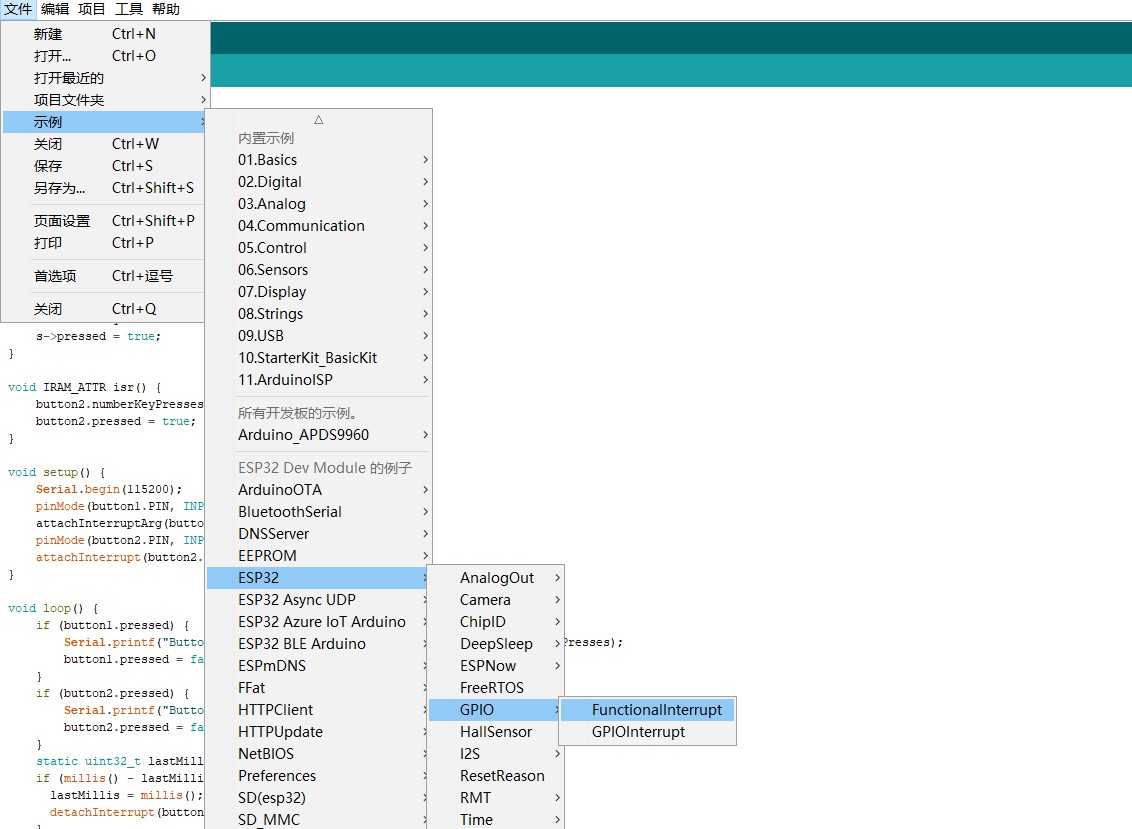Screen dimensions: 1132x829
Task: Open the ESP32 BLE Arduino submenu
Action: click(x=318, y=644)
